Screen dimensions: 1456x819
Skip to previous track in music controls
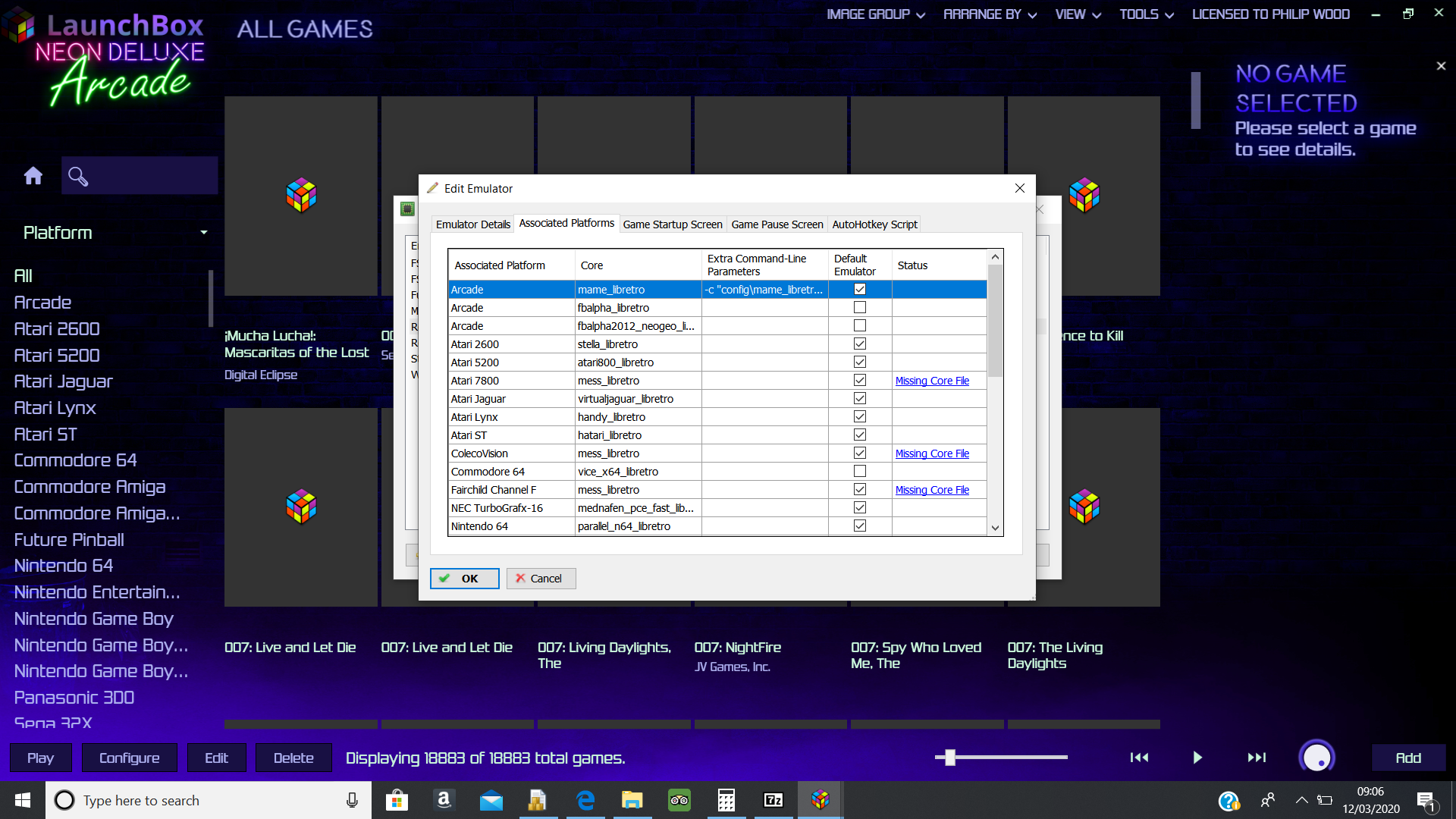[x=1139, y=758]
